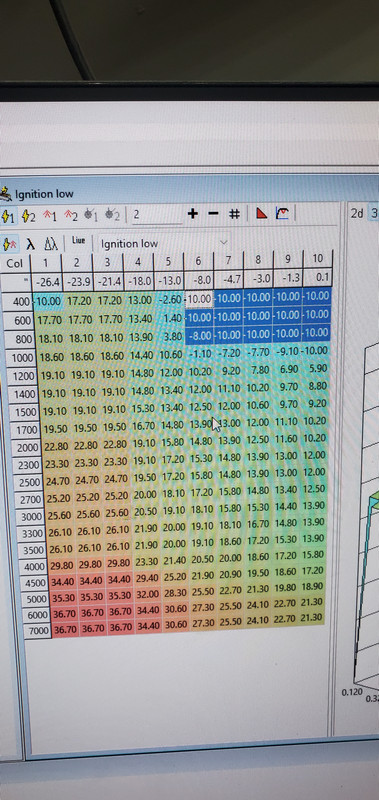
Task: Click the red triangle interpolate icon
Action: point(262,213)
